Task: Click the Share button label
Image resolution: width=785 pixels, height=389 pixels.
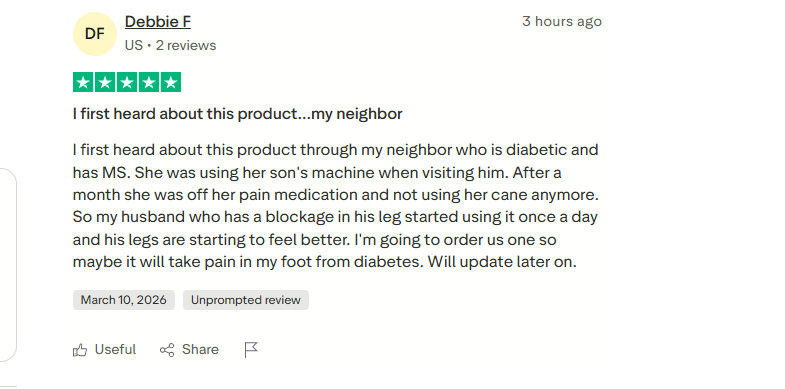Action: pyautogui.click(x=200, y=349)
